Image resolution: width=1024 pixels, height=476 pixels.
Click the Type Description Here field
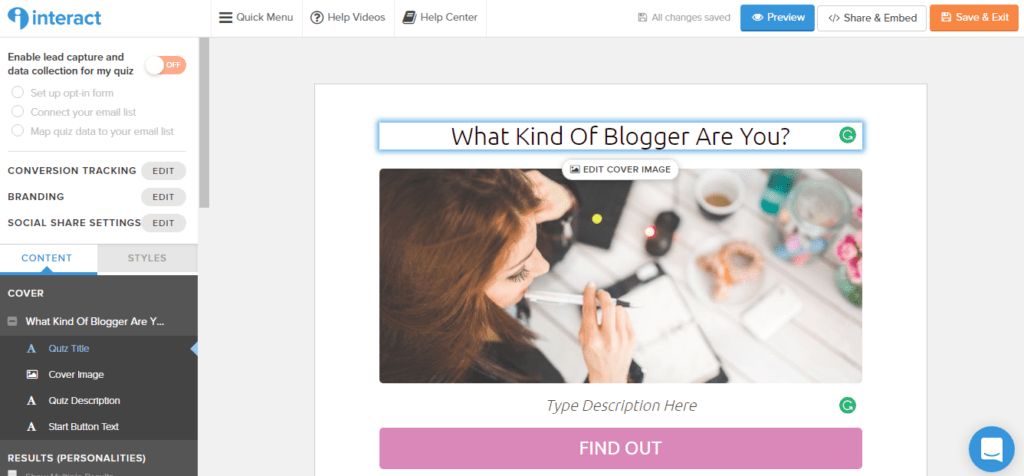coord(621,405)
